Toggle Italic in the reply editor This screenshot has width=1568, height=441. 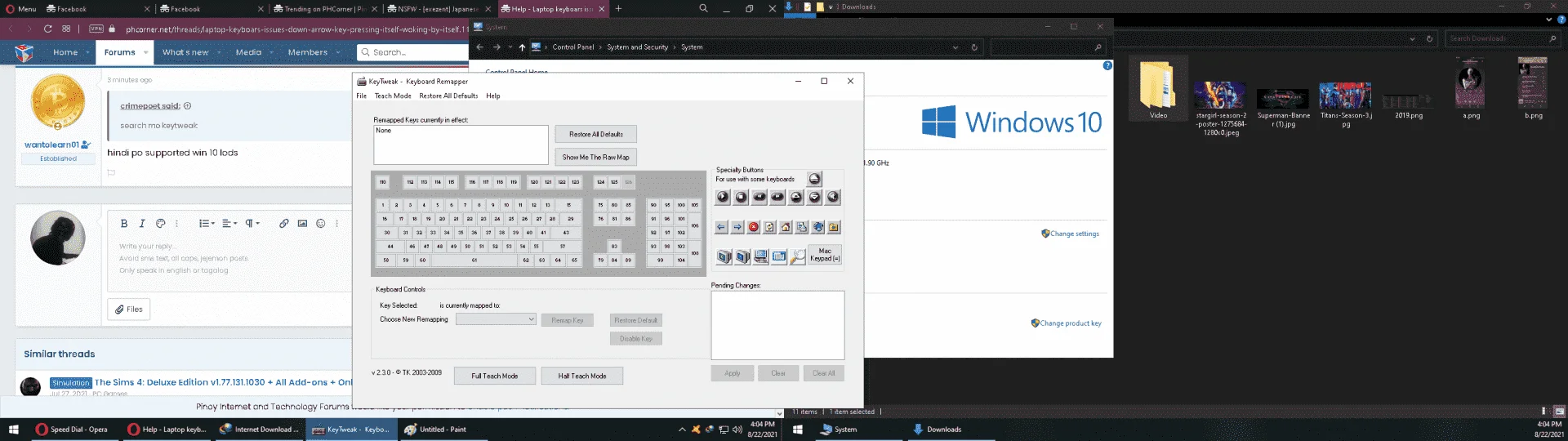pyautogui.click(x=142, y=223)
